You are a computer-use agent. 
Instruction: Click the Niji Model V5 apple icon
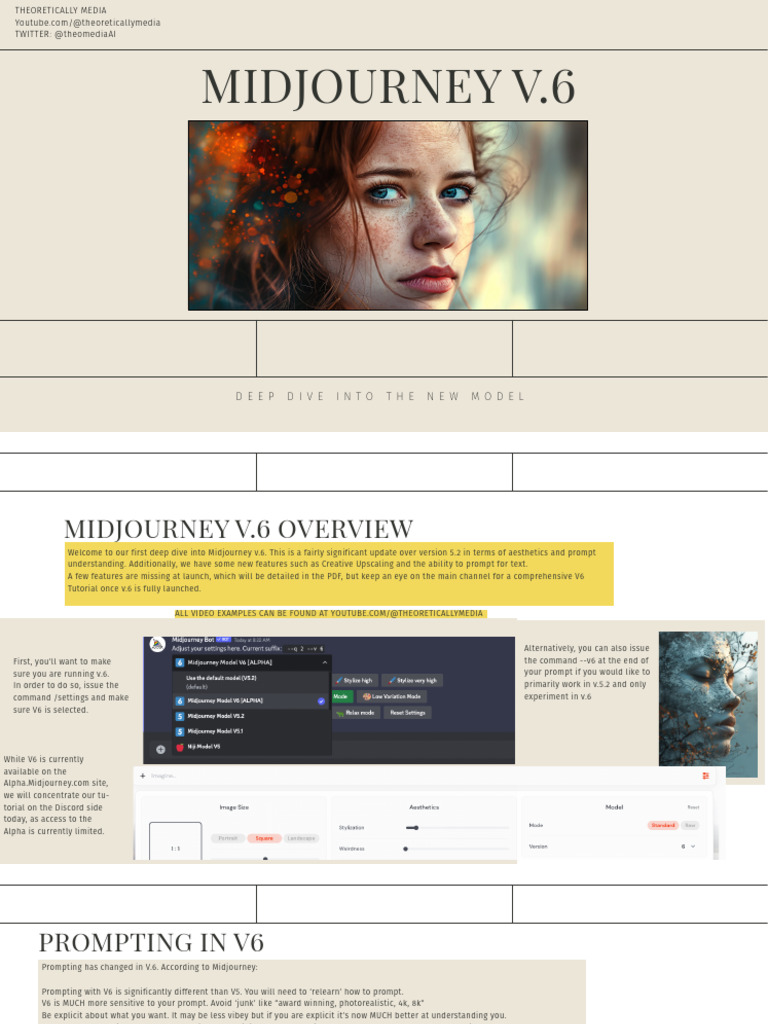[180, 746]
